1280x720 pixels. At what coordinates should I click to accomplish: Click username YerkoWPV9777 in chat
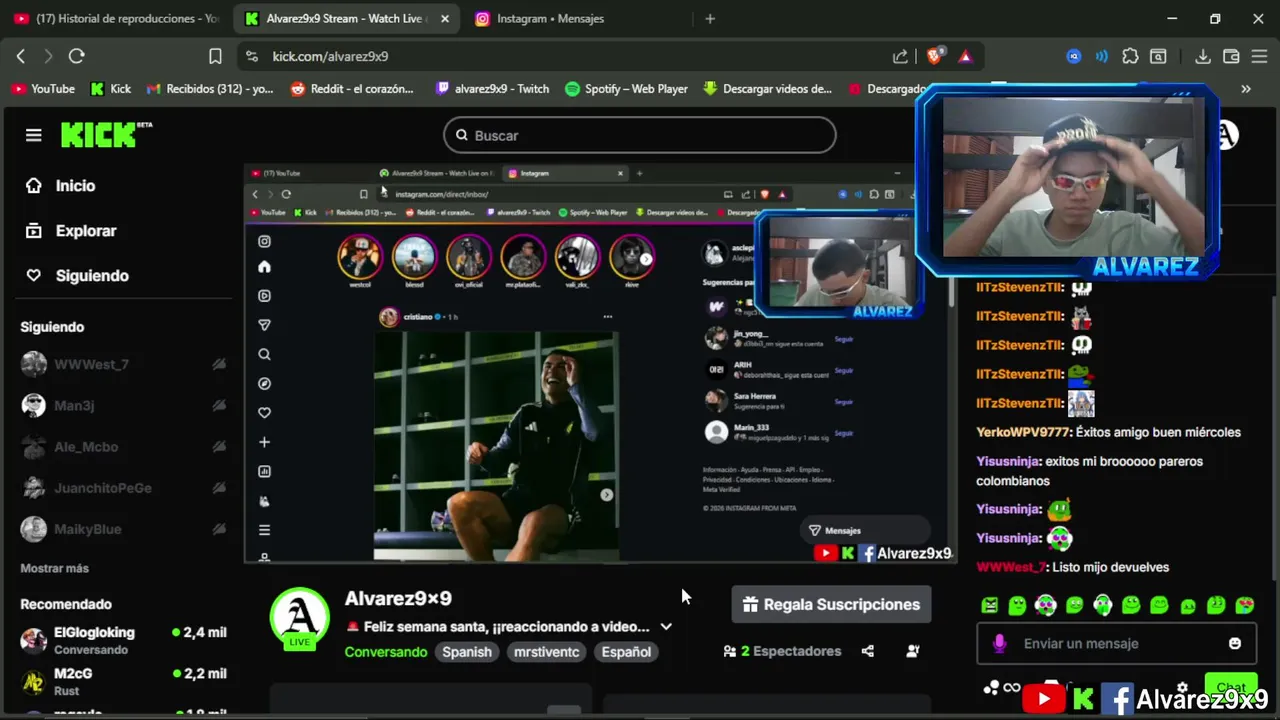(1023, 432)
